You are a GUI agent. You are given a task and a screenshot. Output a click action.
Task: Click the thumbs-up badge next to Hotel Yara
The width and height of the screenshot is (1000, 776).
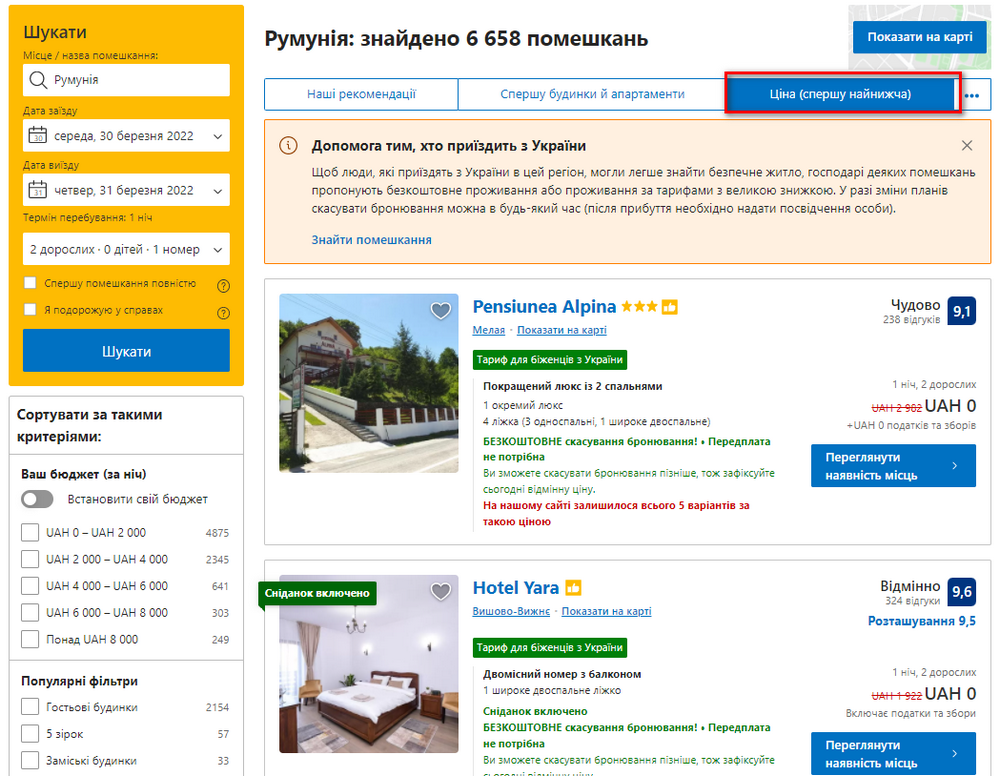573,588
